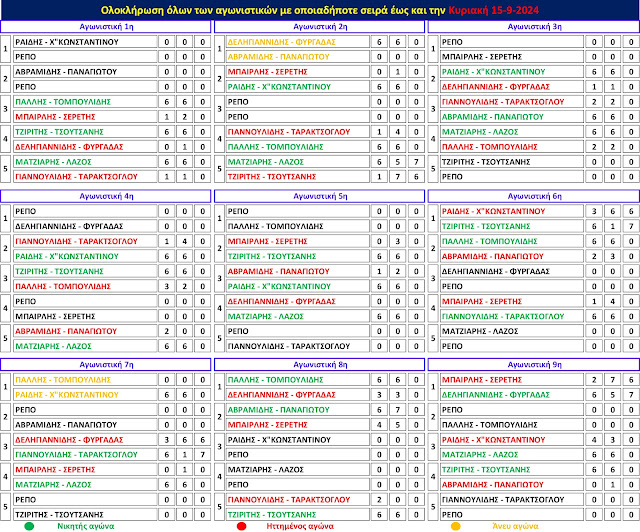Select ΔΕΛΗΓΙΑΝΝΙΔΗΣ - ΦΥΡΓΑΔΑΣ in Αγωνιστική 9η
Image resolution: width=640 pixels, height=532 pixels.
click(512, 395)
